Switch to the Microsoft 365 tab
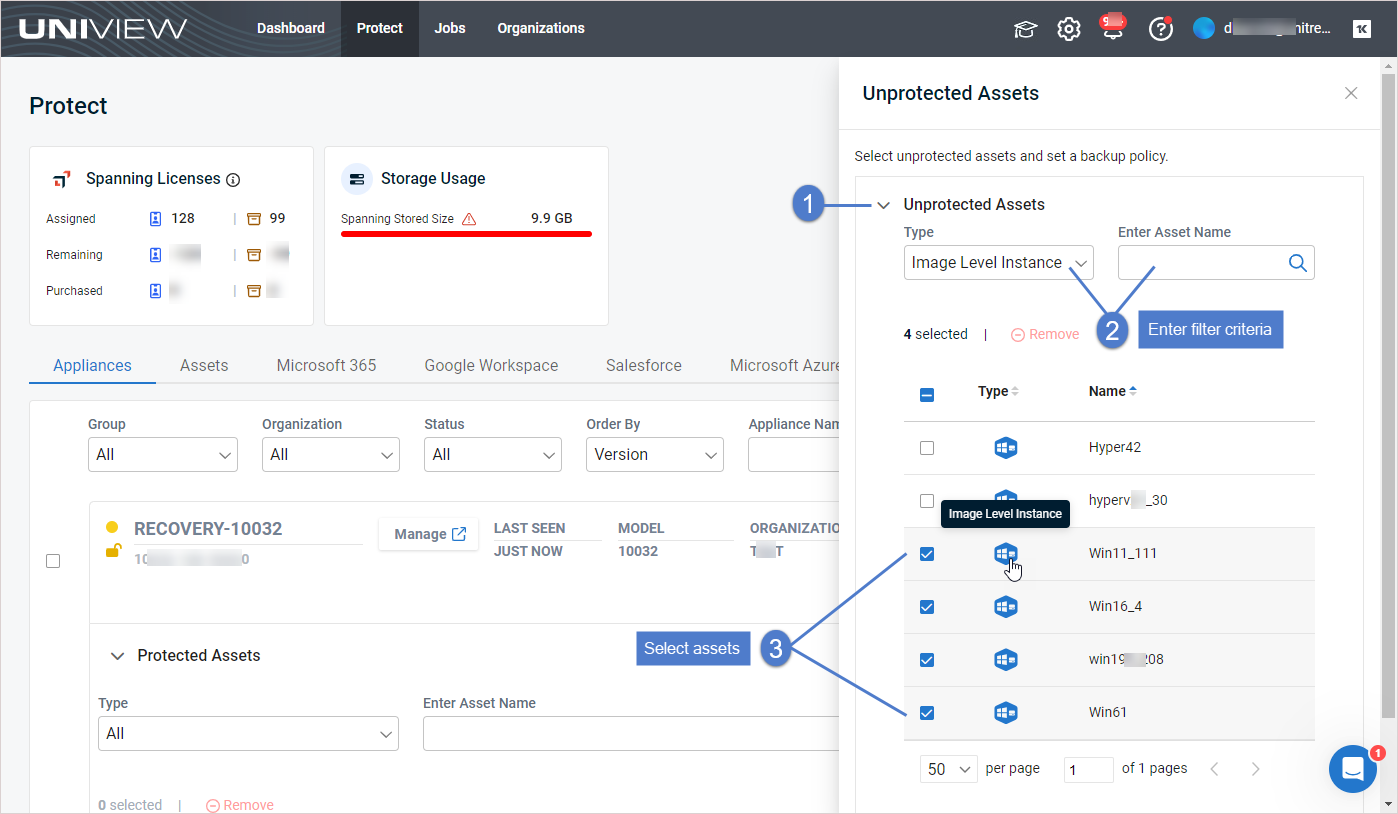Screen dimensions: 1398x814 (x=326, y=365)
